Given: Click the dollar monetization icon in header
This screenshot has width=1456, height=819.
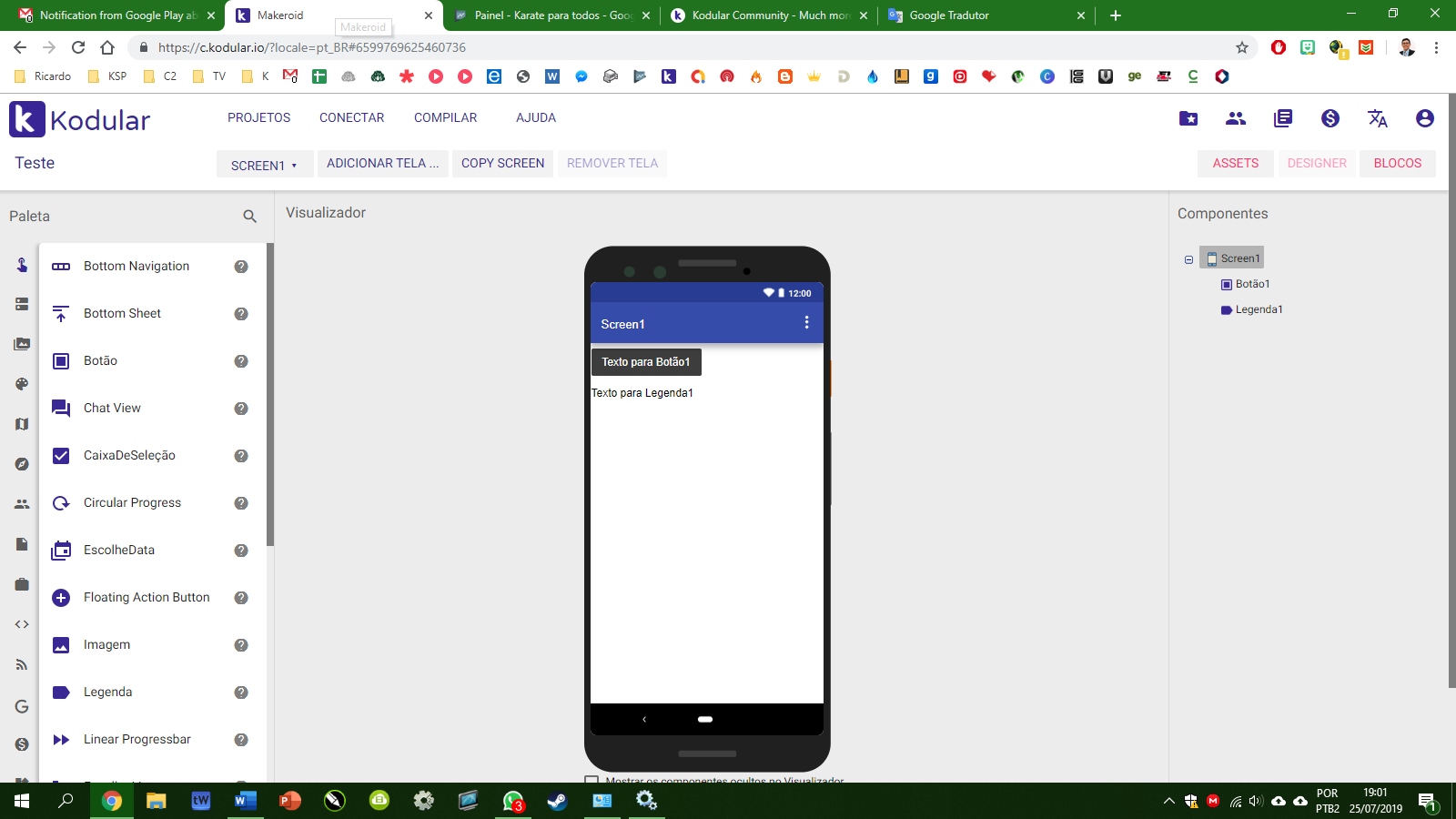Looking at the screenshot, I should click(x=1330, y=118).
